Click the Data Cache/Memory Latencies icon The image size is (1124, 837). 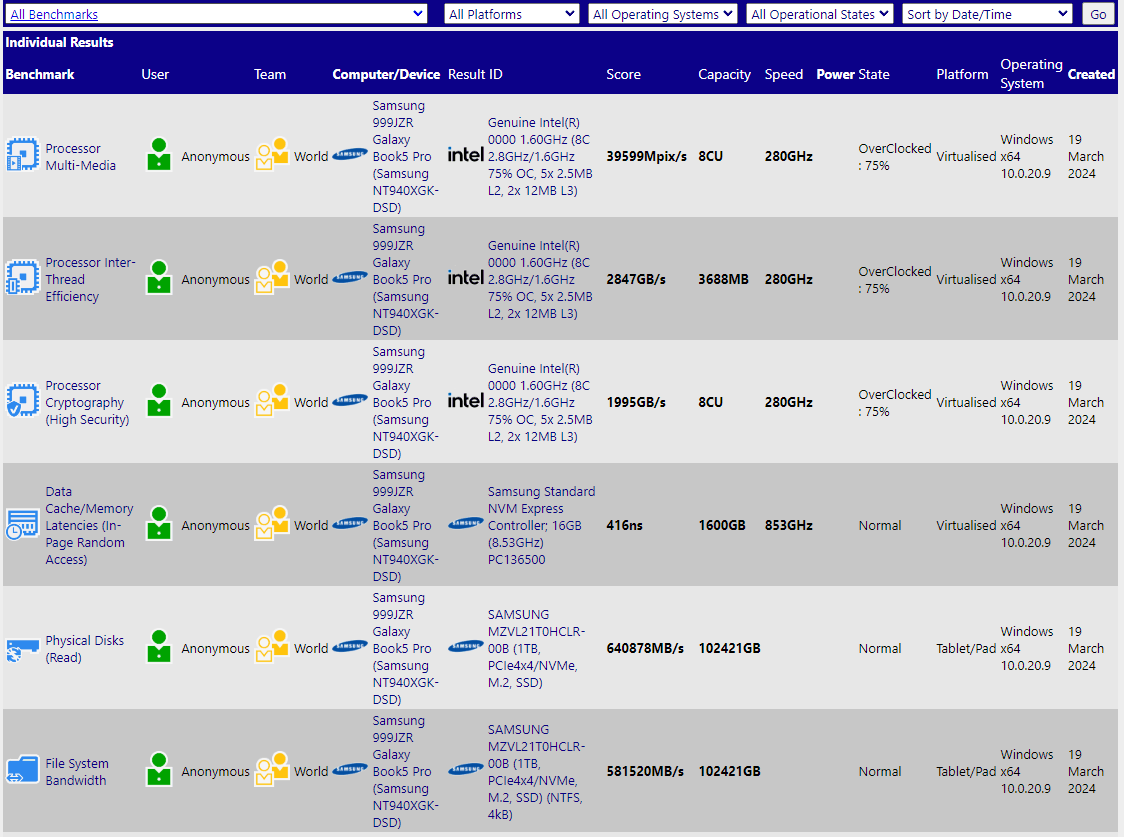click(x=22, y=525)
